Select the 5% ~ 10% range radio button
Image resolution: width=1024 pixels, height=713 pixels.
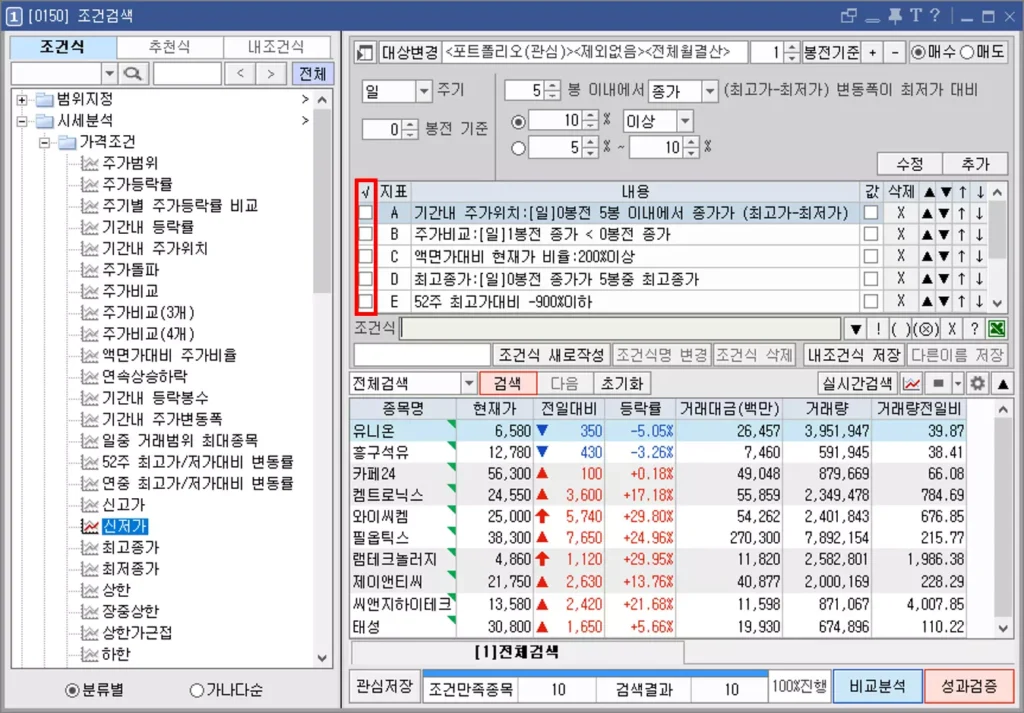point(519,148)
